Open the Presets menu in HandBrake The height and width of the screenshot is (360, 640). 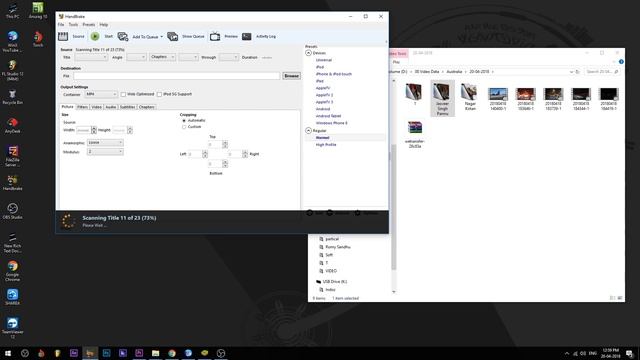point(89,25)
